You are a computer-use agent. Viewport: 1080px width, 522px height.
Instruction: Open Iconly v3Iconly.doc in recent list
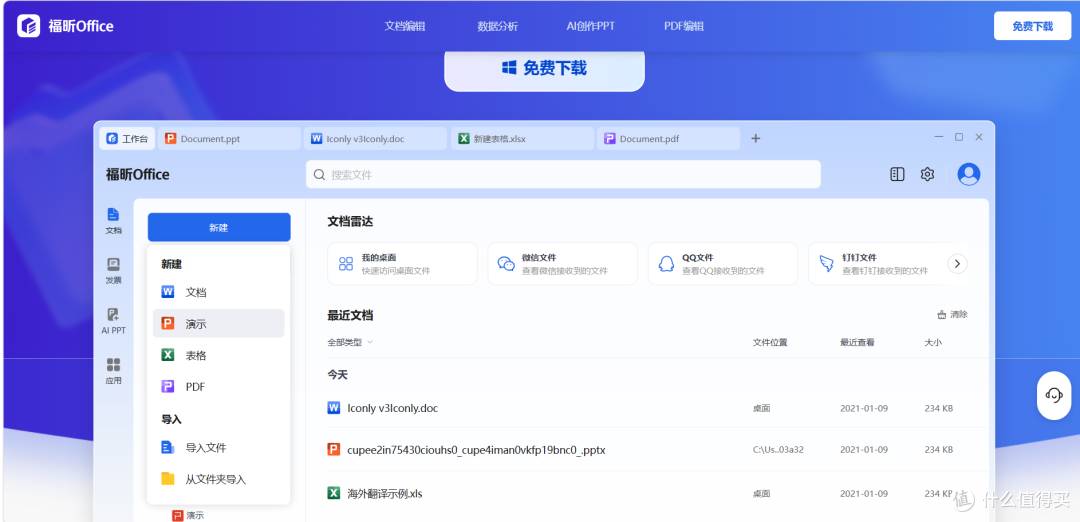click(x=393, y=408)
